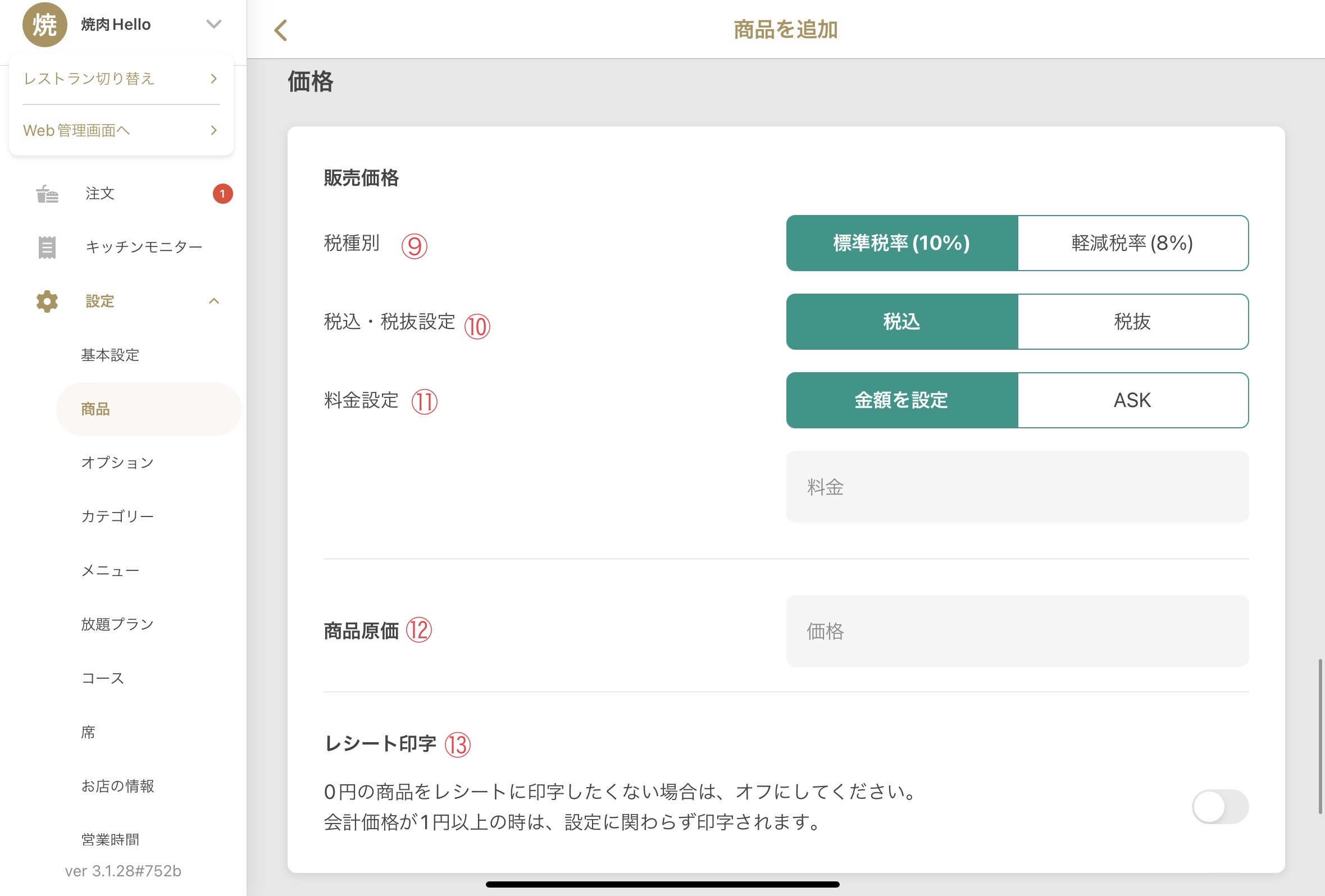This screenshot has height=896, width=1325.
Task: Collapse the 設定 section chevron
Action: point(214,301)
